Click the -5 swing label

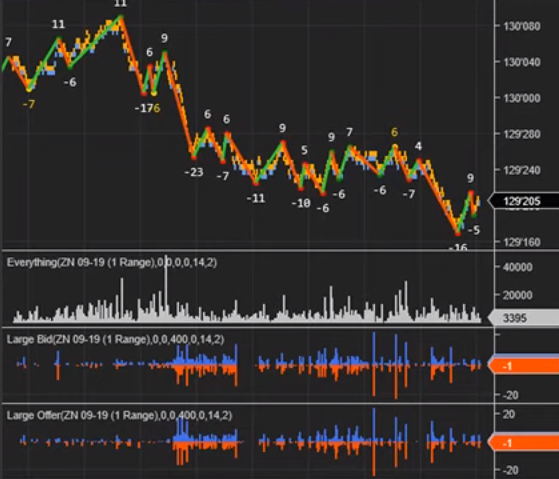coord(474,230)
